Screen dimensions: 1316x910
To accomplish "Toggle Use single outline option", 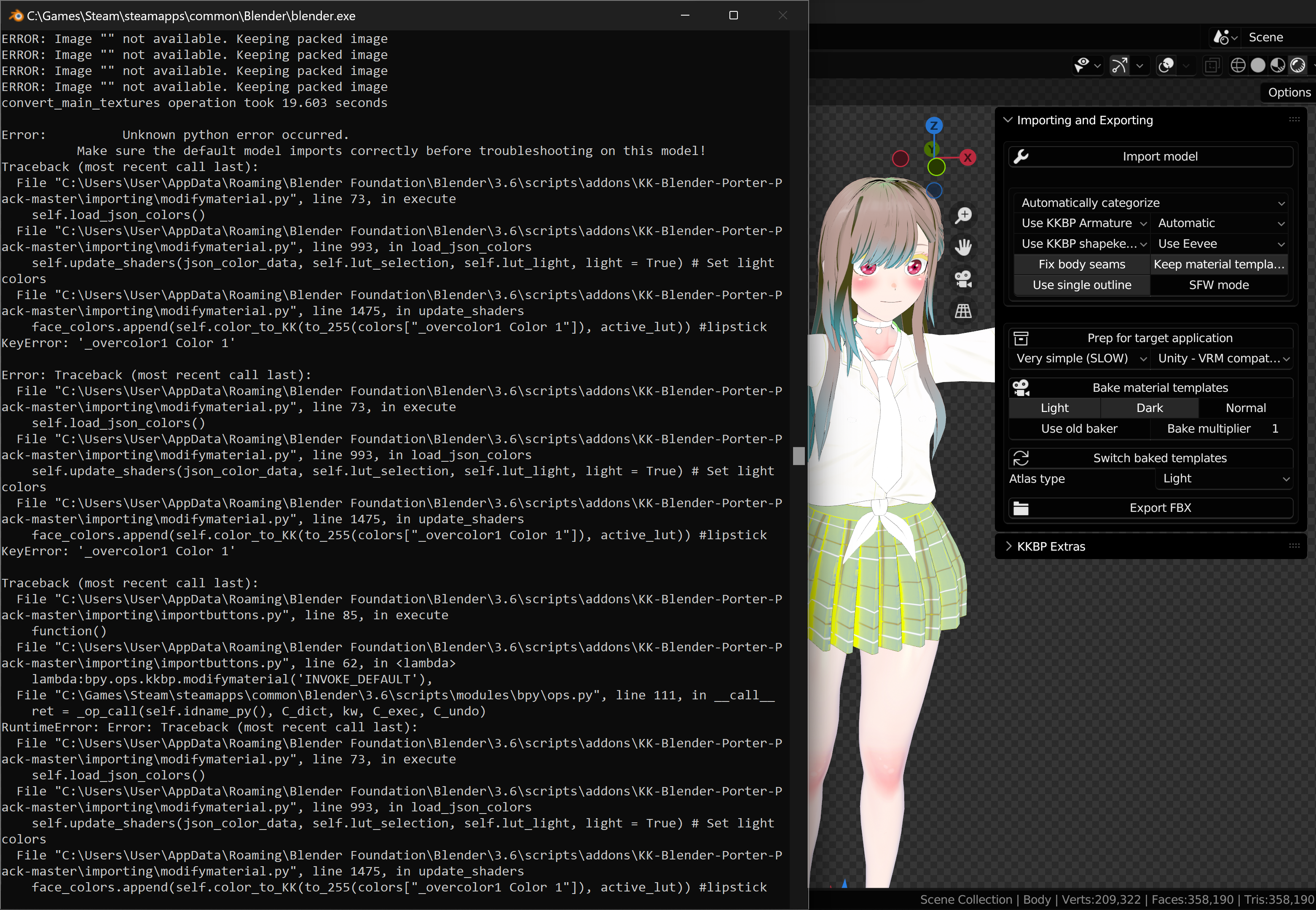I will tap(1082, 284).
